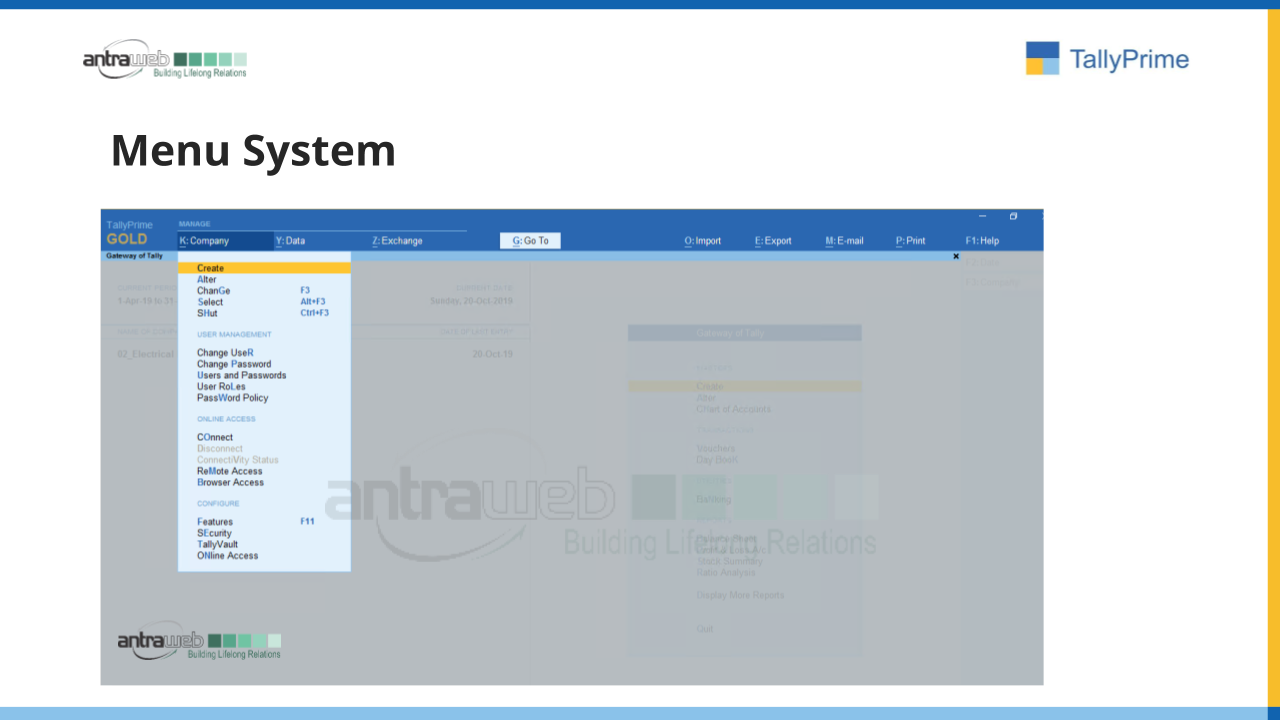Restore the TallyPrime window size
The width and height of the screenshot is (1280, 720).
coord(1012,216)
